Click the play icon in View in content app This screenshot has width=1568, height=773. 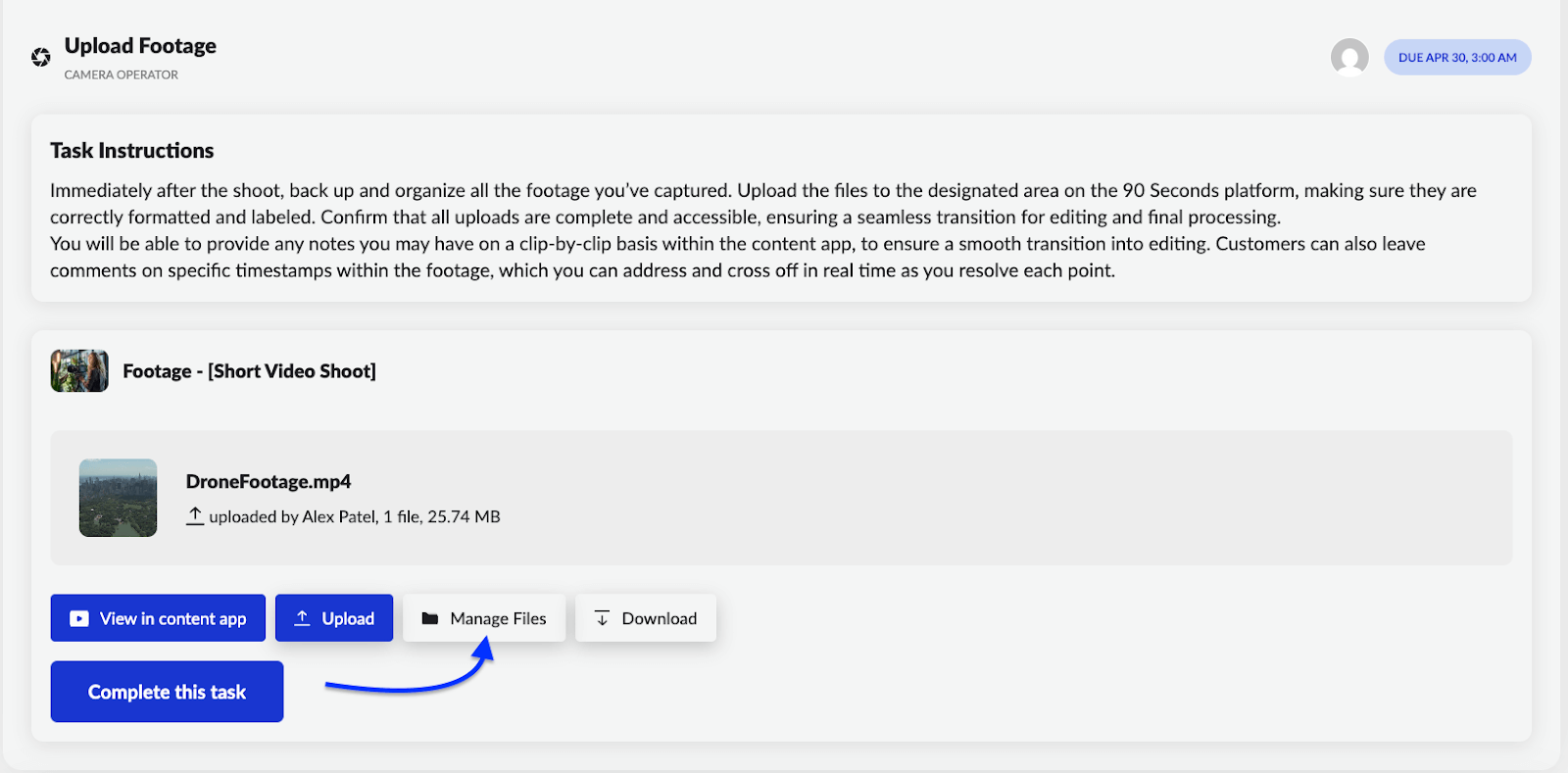click(x=79, y=619)
